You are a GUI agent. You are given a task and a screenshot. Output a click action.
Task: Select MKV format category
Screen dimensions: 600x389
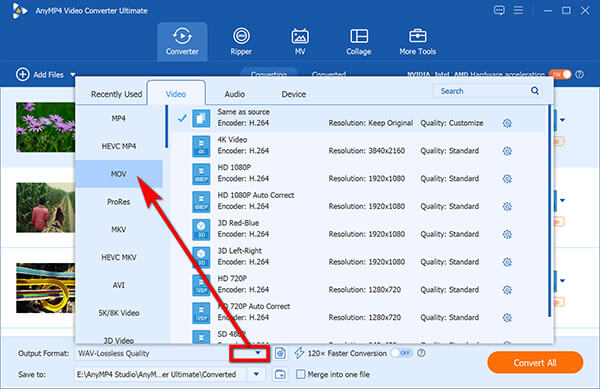[x=119, y=229]
